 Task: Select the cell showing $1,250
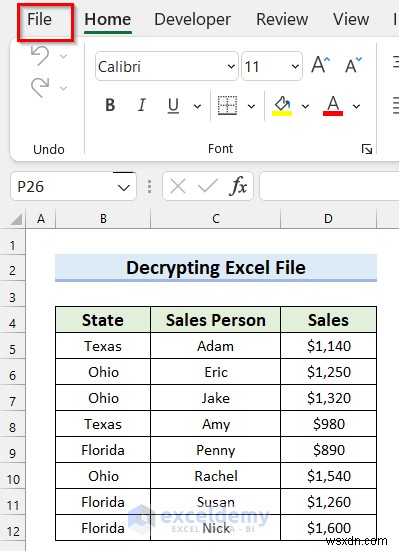328,372
